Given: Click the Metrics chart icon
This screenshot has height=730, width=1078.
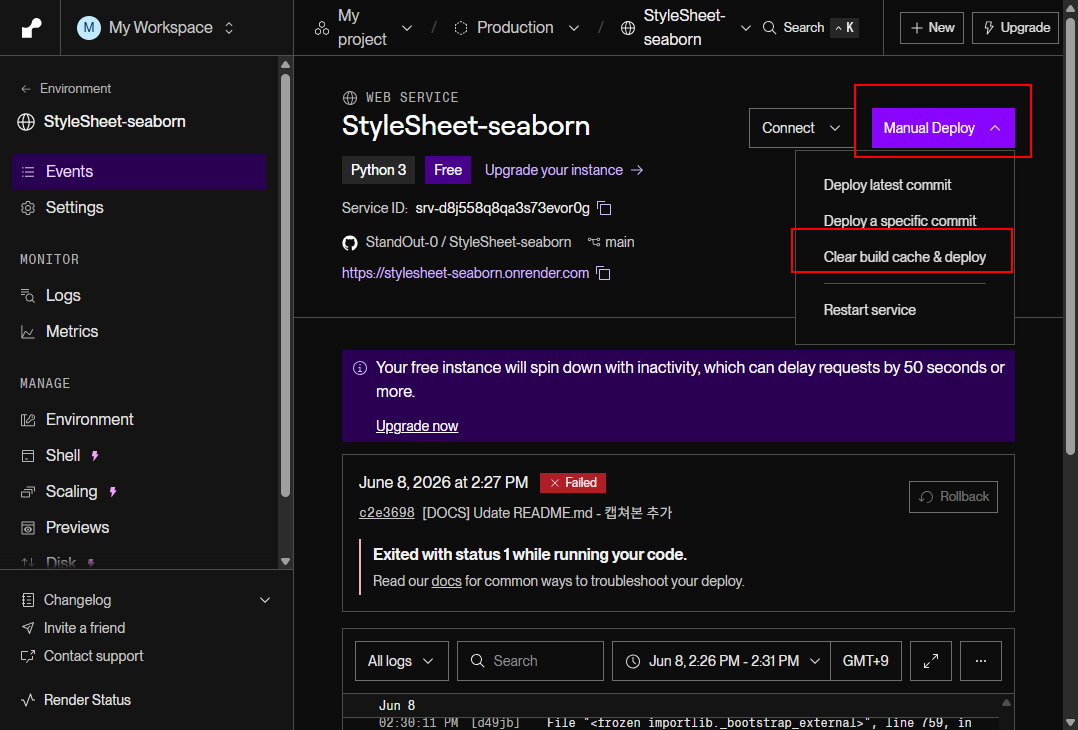Looking at the screenshot, I should click(28, 333).
